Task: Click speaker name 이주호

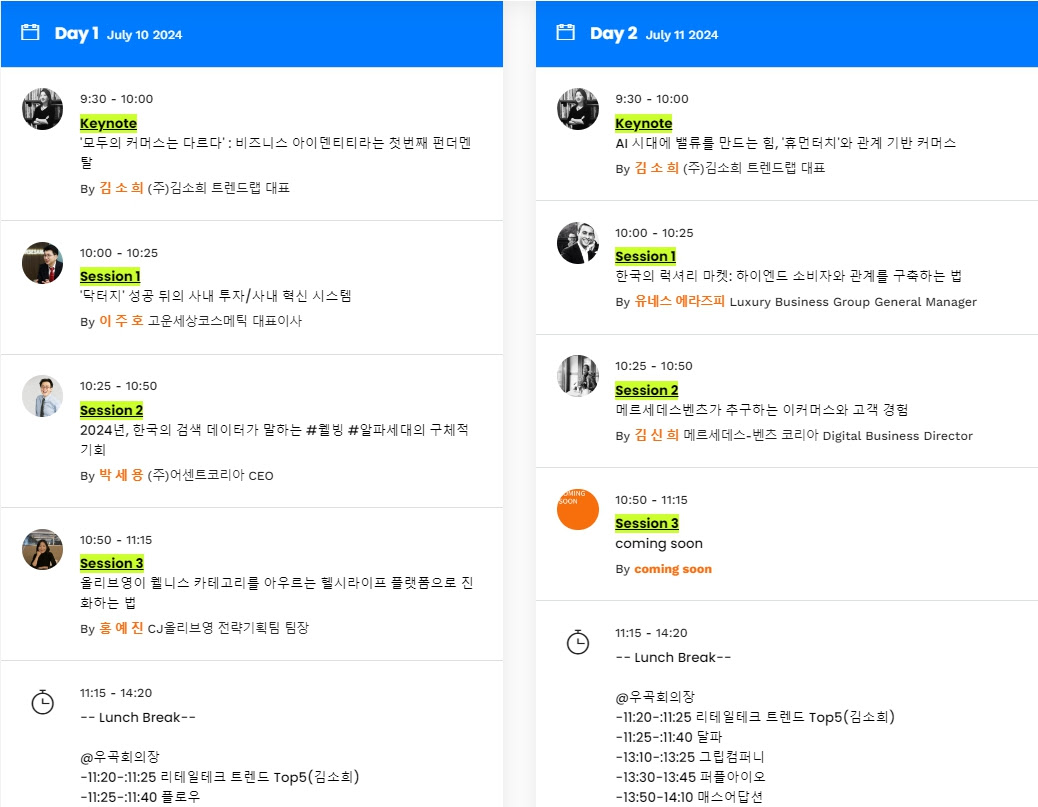Action: (121, 320)
